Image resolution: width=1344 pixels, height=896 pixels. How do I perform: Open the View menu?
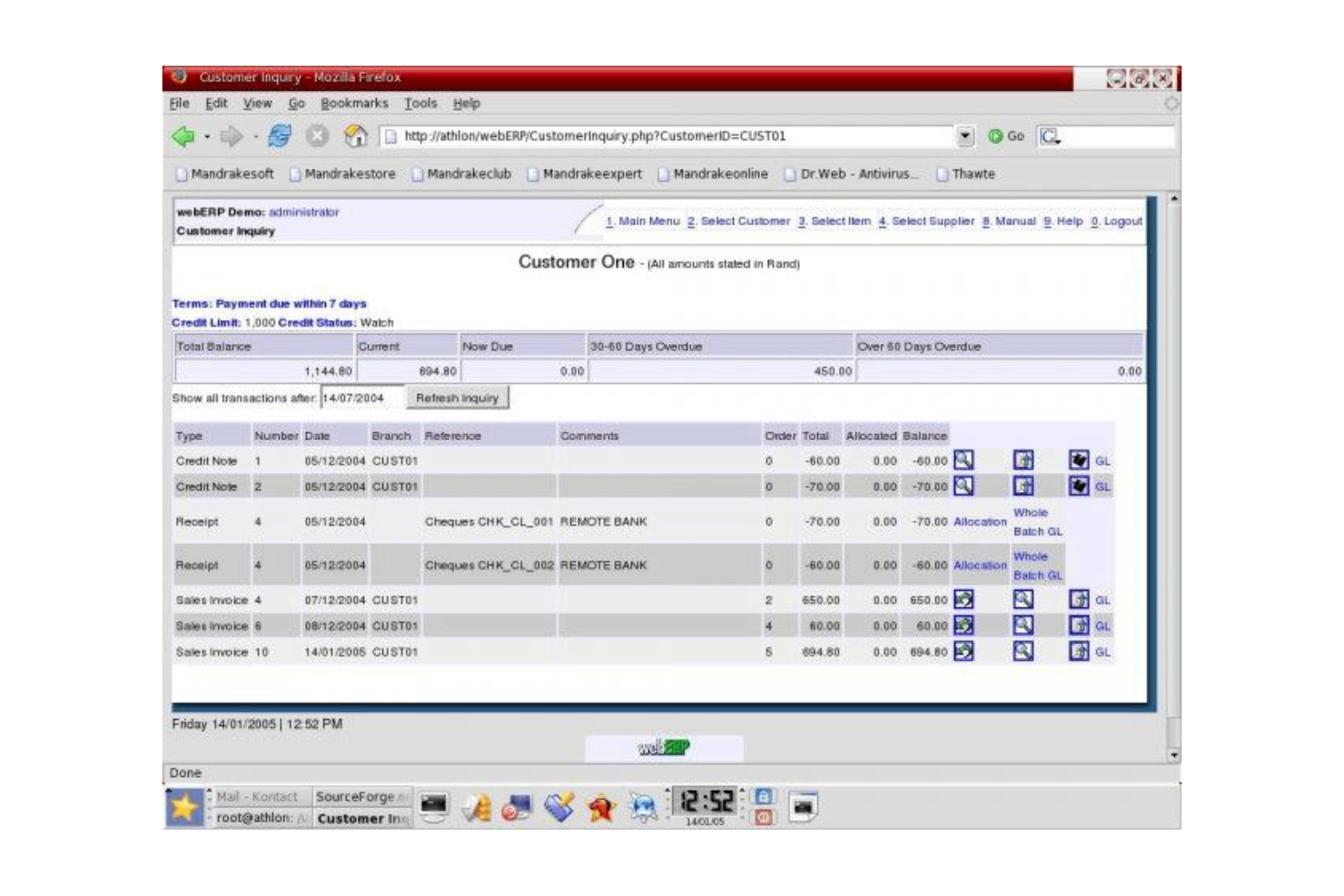tap(257, 103)
